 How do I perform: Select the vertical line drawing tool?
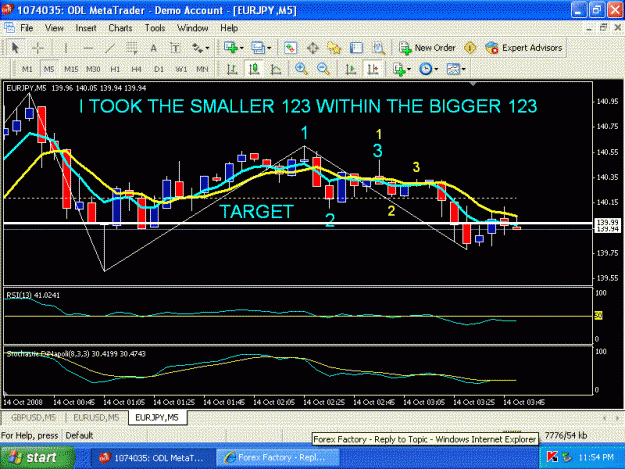point(66,48)
